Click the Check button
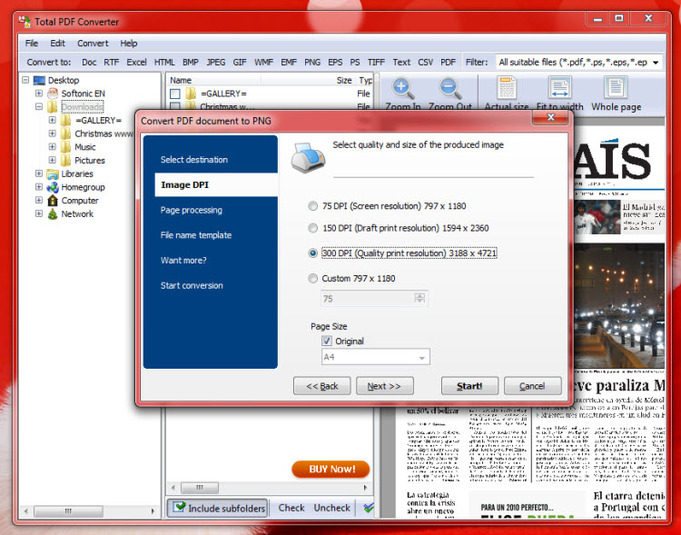 point(291,508)
